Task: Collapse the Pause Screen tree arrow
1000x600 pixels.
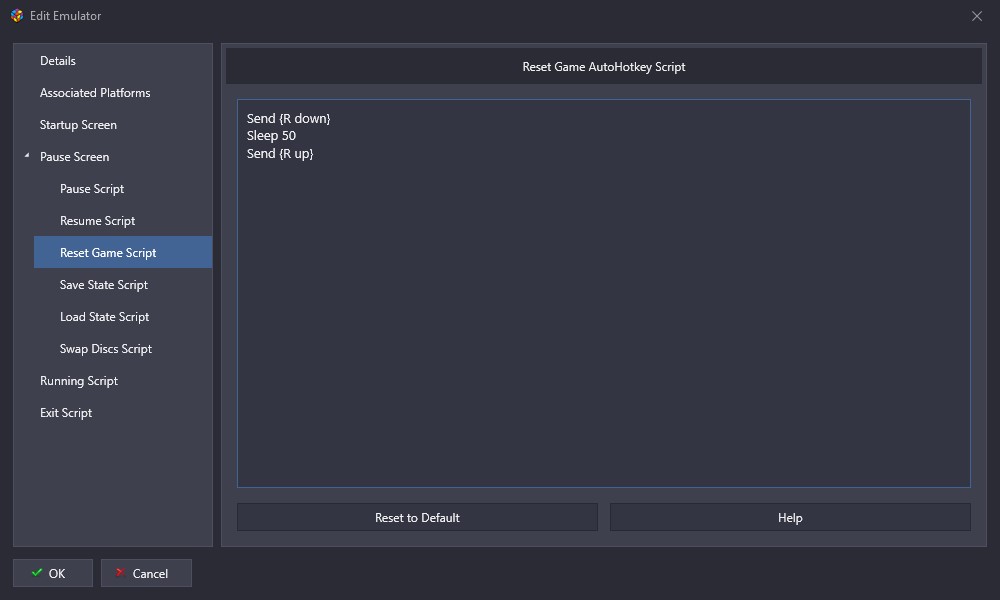Action: (27, 156)
